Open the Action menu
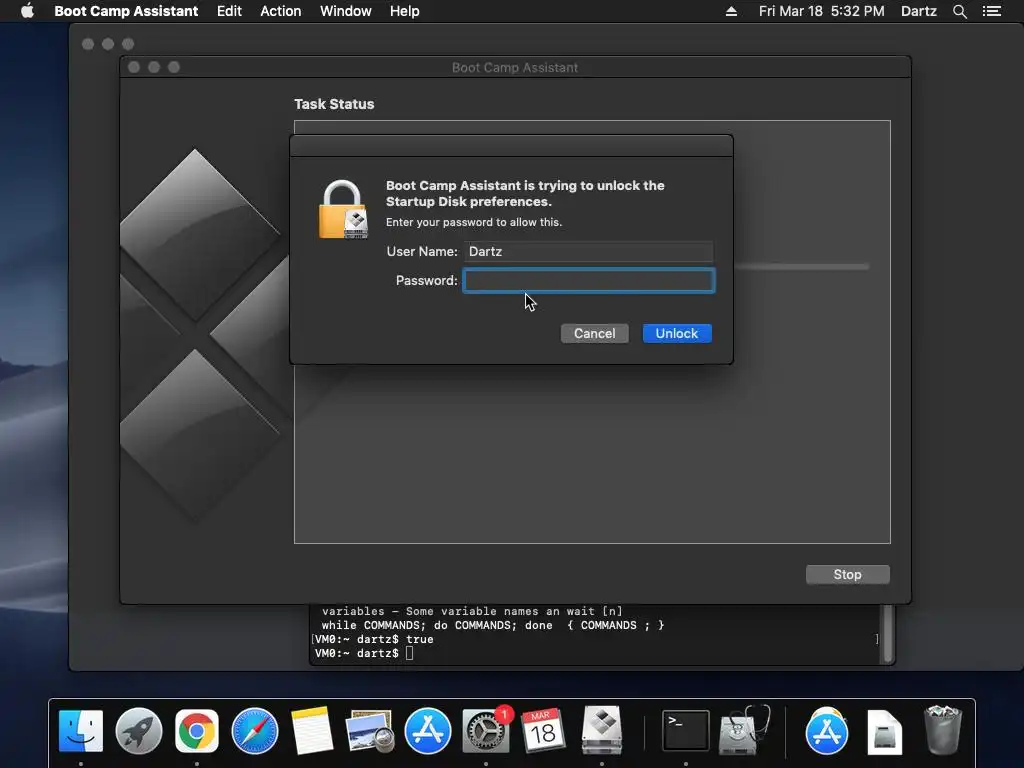The width and height of the screenshot is (1024, 768). pos(281,11)
